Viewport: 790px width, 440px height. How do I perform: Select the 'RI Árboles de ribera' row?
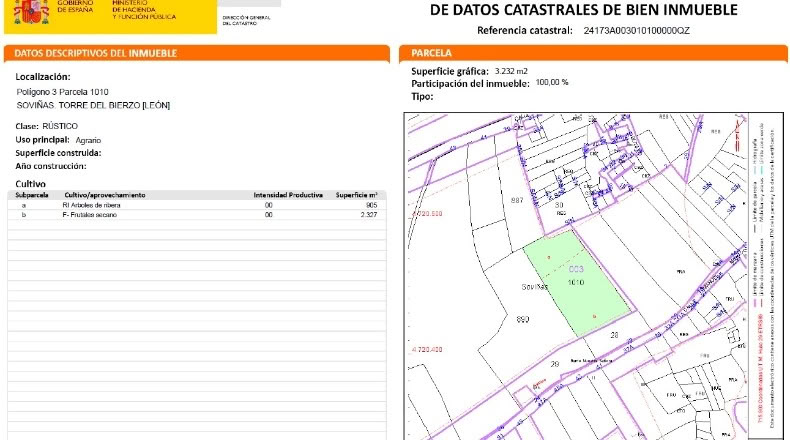pos(197,205)
